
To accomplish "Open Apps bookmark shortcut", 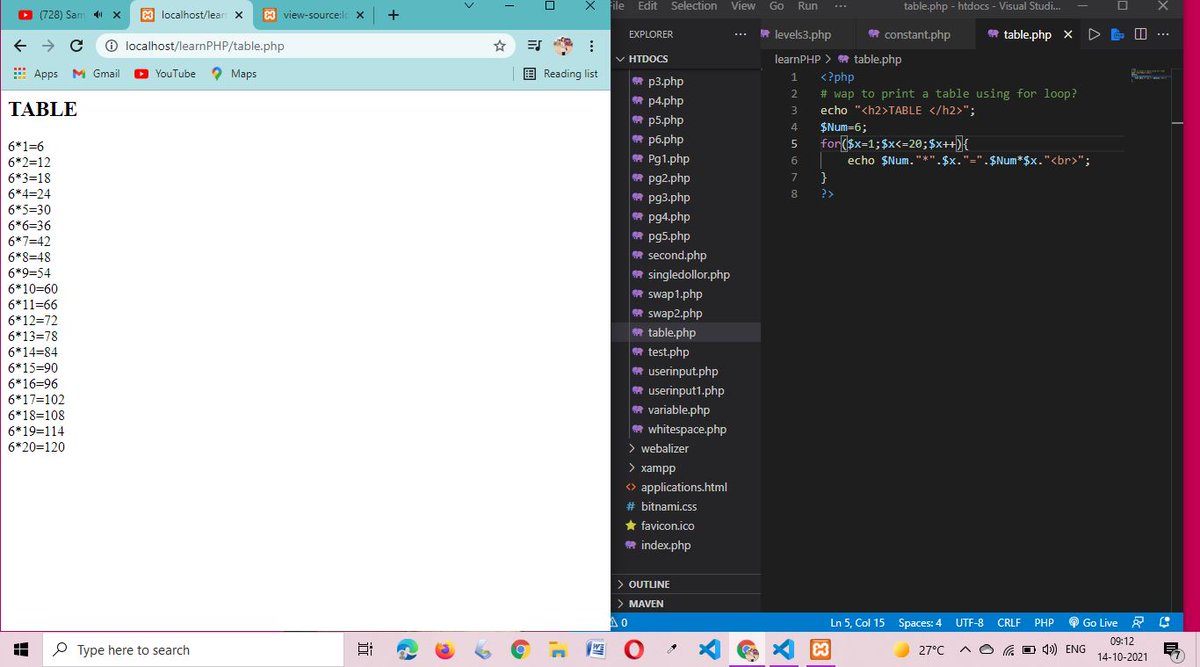I will pyautogui.click(x=35, y=74).
